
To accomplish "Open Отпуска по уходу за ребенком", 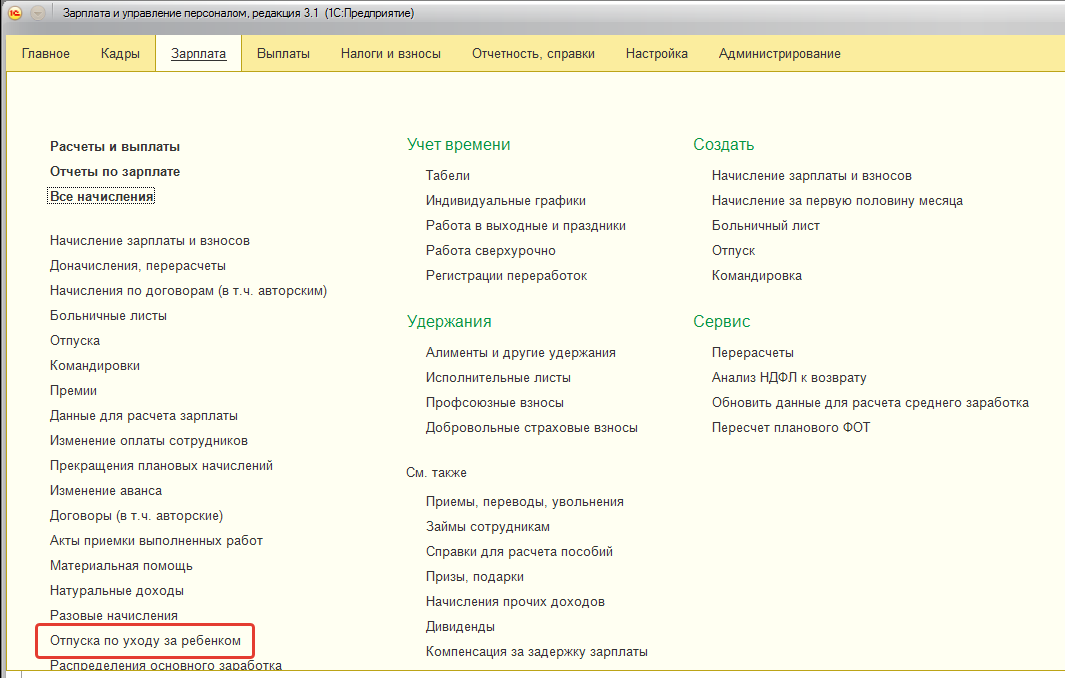I will [145, 641].
